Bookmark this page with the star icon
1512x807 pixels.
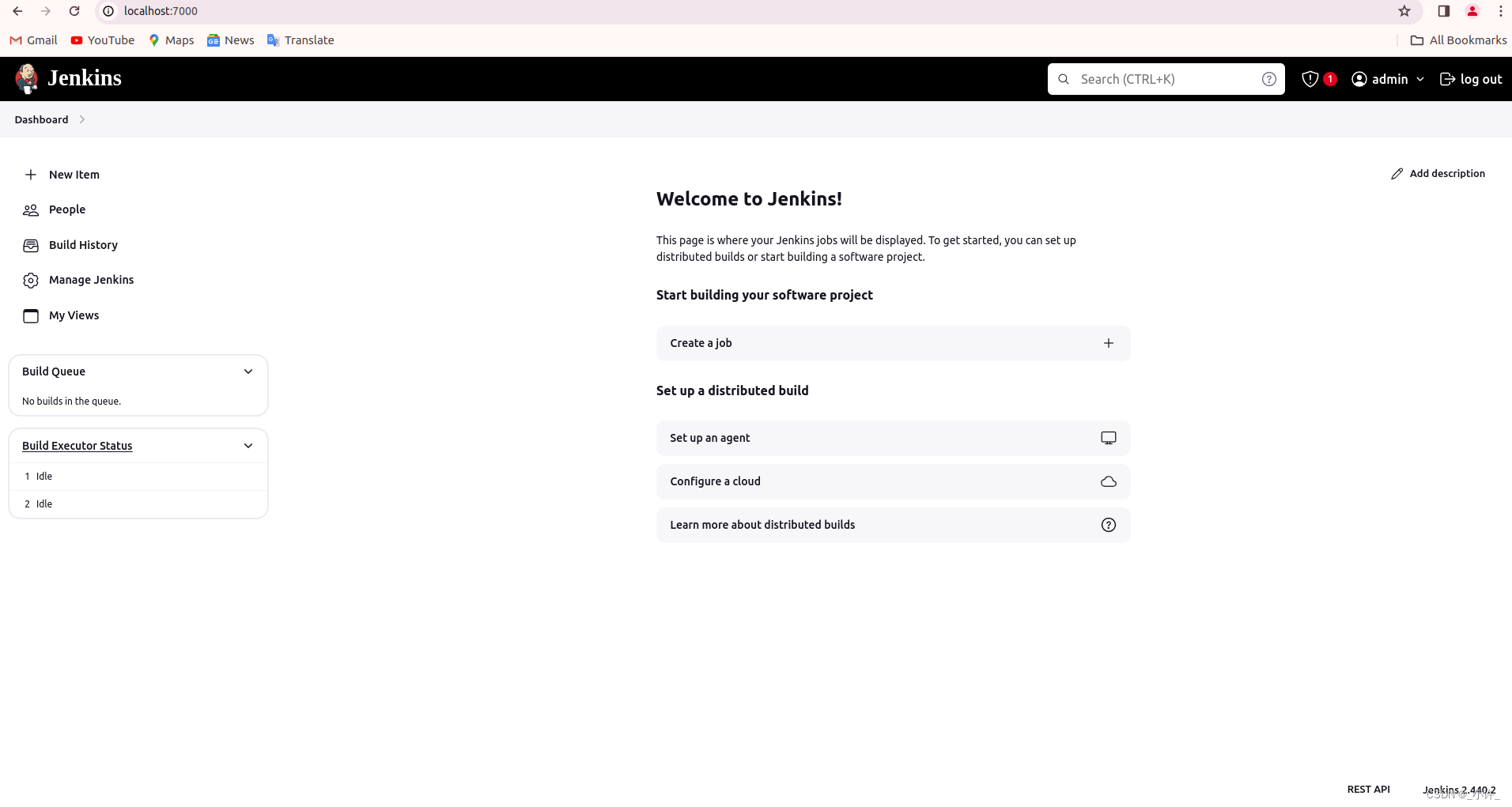click(x=1404, y=11)
